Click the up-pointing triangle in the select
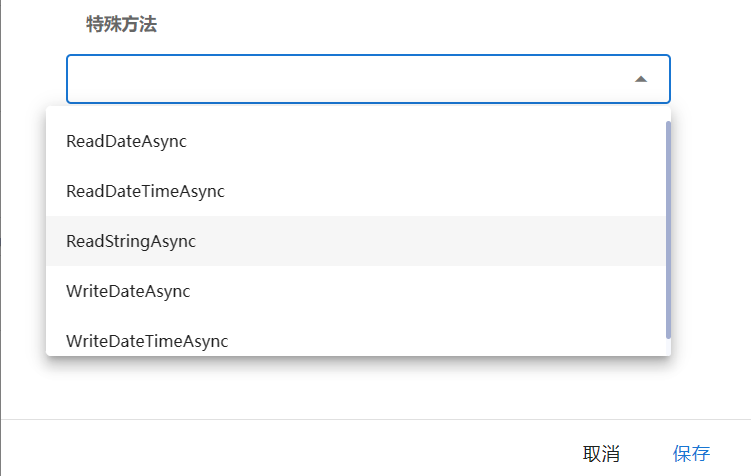Image resolution: width=751 pixels, height=476 pixels. (x=641, y=79)
